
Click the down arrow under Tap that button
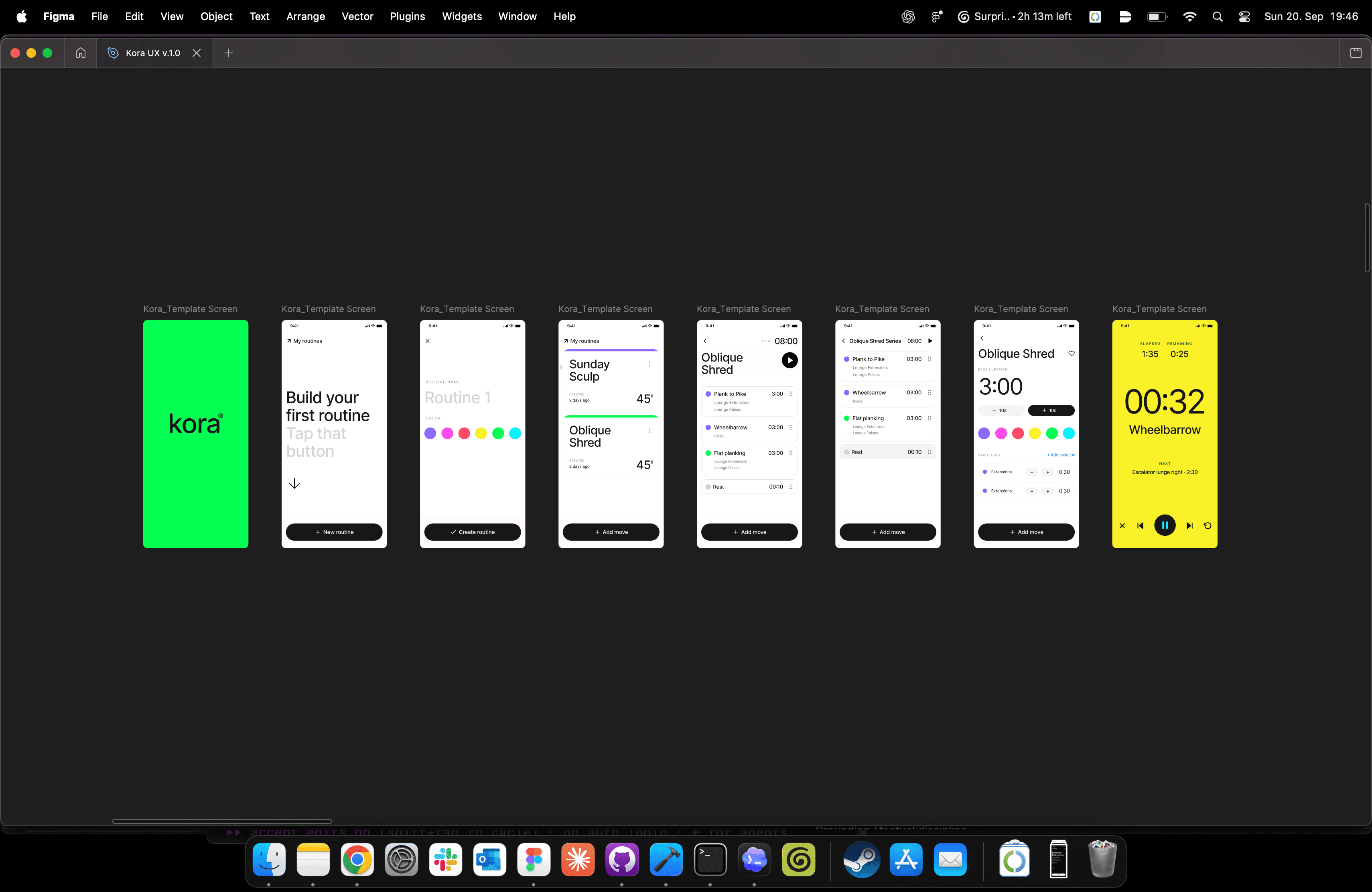tap(294, 483)
